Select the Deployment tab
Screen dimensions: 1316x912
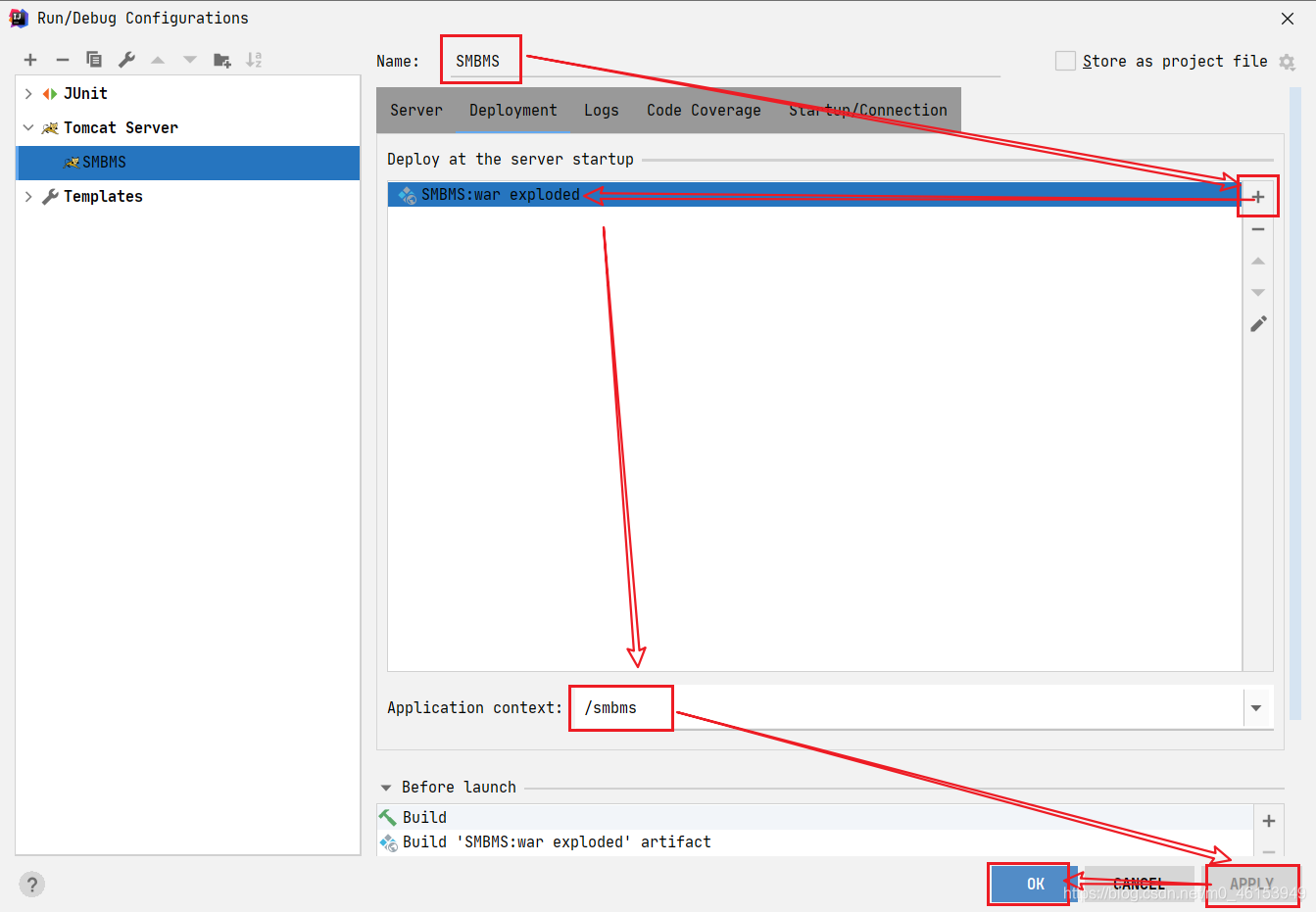pyautogui.click(x=512, y=111)
